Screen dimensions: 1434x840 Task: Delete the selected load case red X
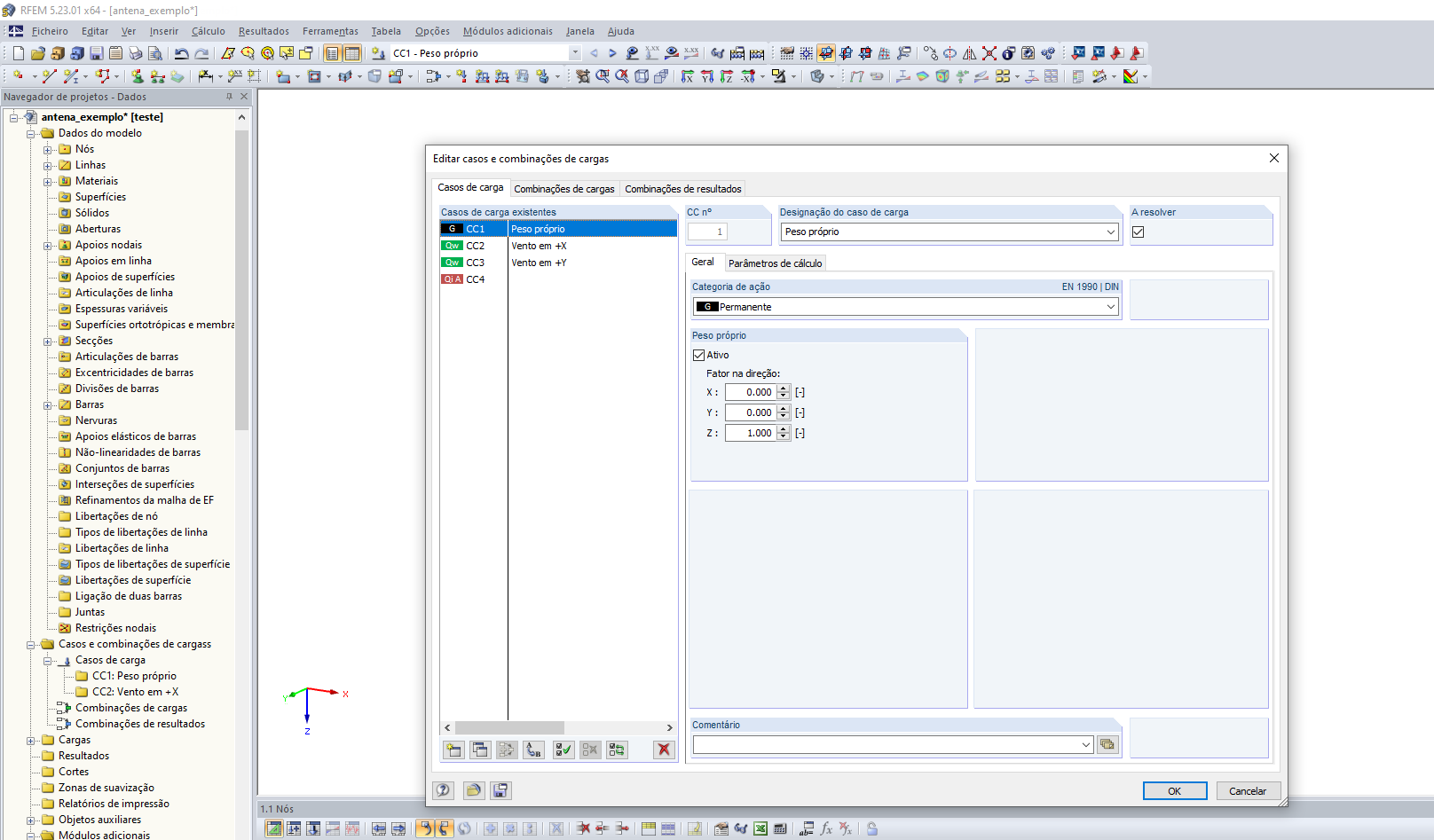tap(664, 750)
